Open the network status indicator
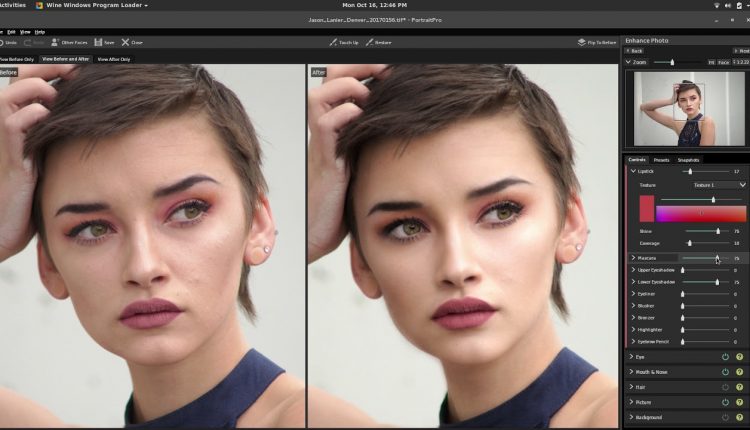Screen dimensions: 750x430 (x=717, y=5)
